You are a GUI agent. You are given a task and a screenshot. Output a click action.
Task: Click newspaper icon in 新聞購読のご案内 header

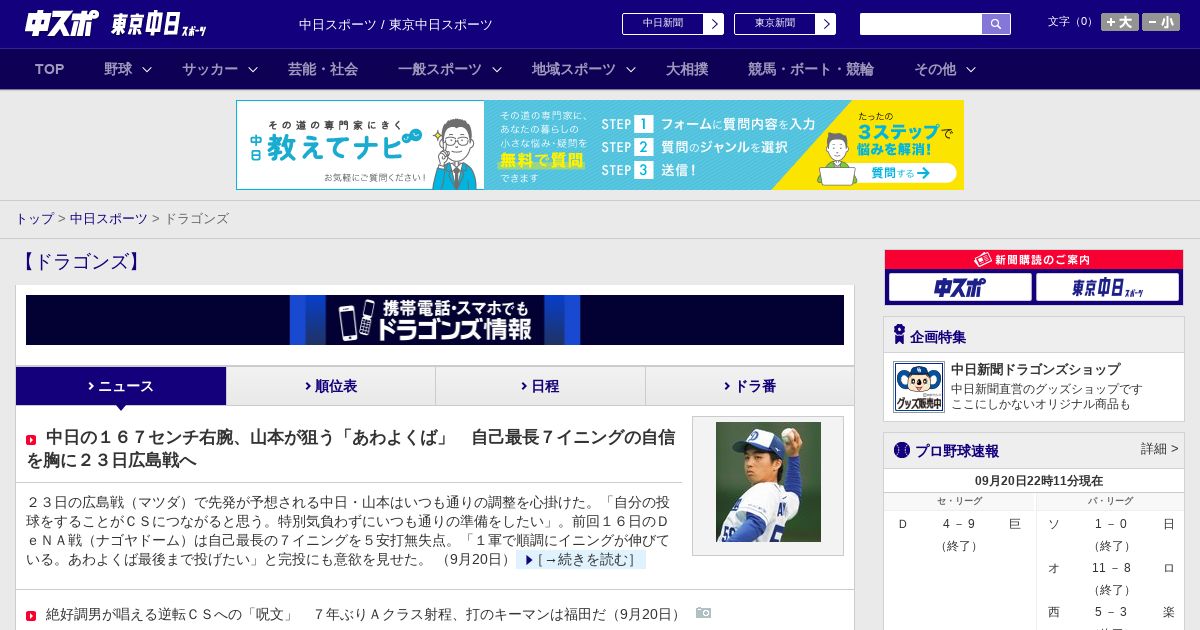[x=982, y=259]
